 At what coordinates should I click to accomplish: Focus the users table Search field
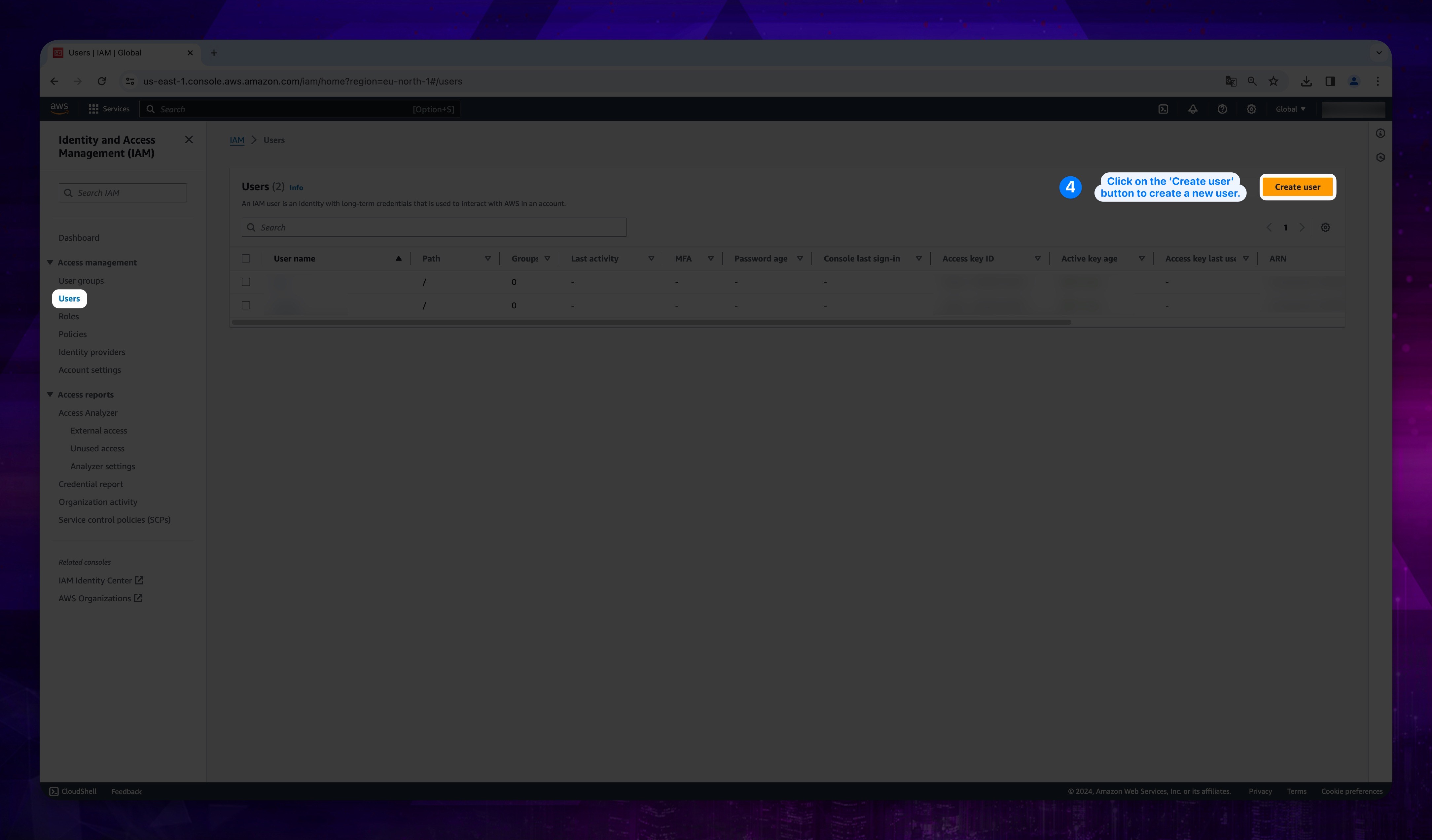(x=434, y=227)
